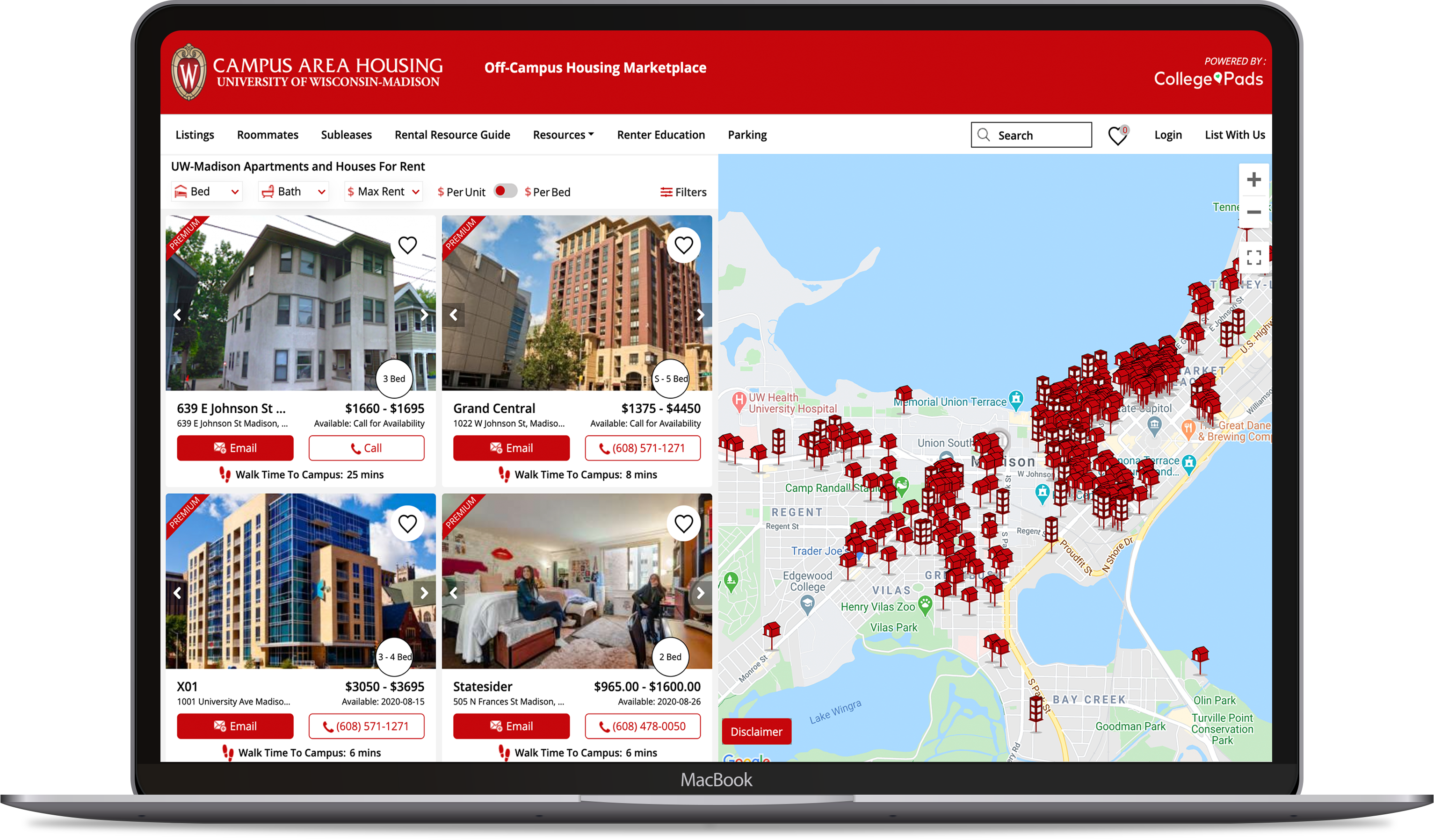This screenshot has height=840, width=1434.
Task: Open favorites heart icon in navbar
Action: point(1117,136)
